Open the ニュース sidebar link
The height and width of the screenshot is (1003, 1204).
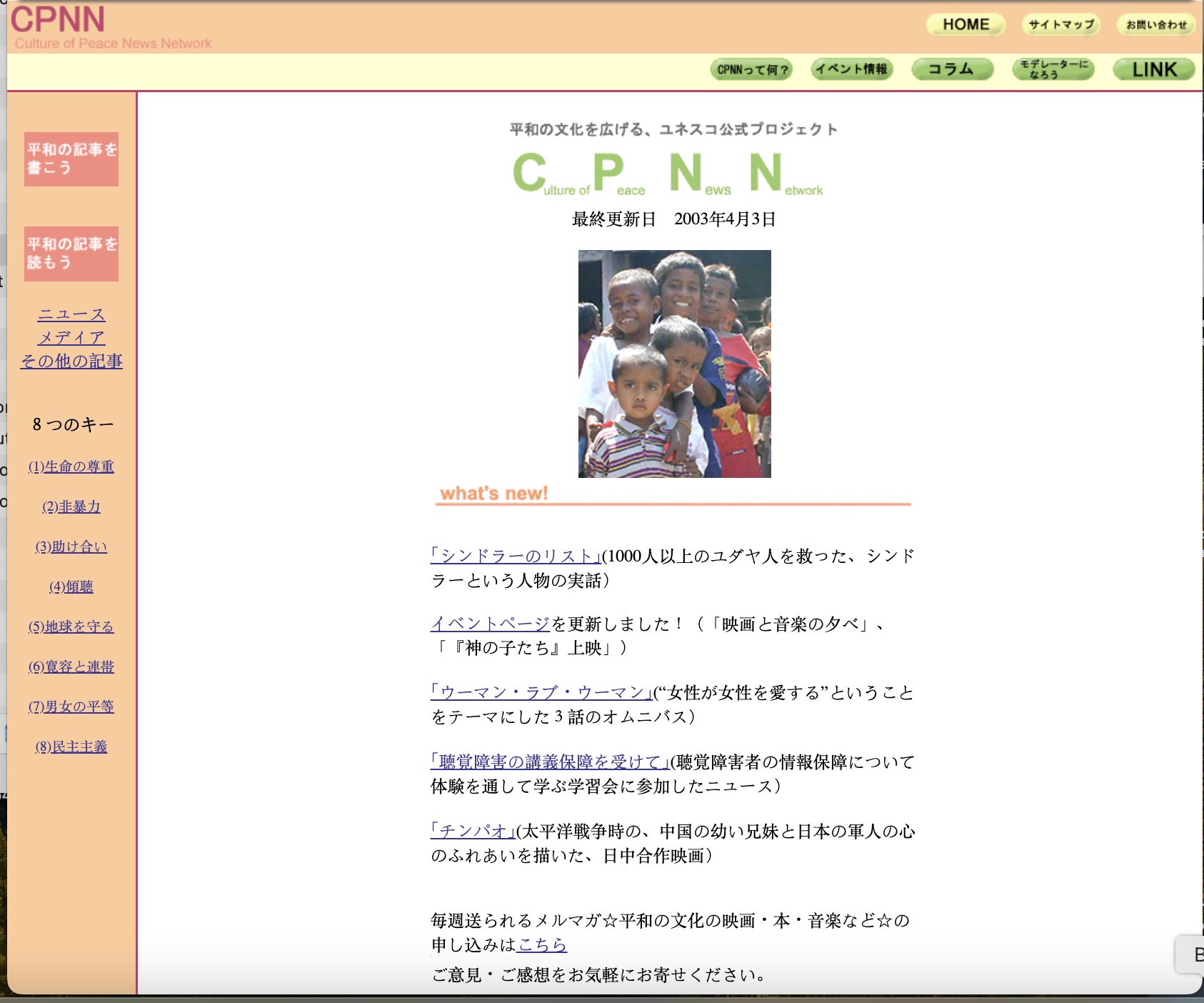coord(71,314)
